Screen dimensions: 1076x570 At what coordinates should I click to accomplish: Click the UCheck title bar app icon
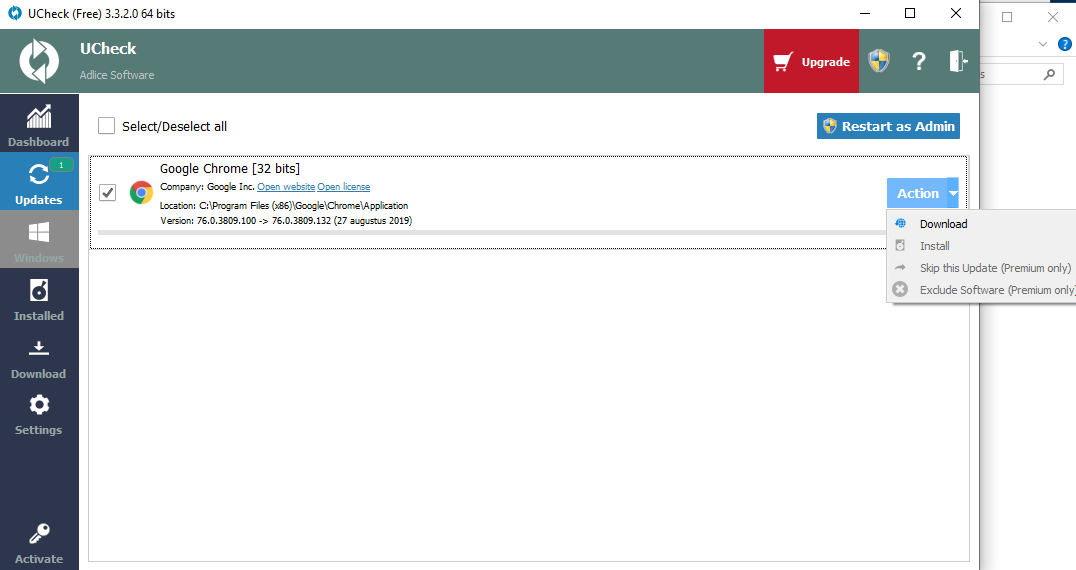[14, 14]
